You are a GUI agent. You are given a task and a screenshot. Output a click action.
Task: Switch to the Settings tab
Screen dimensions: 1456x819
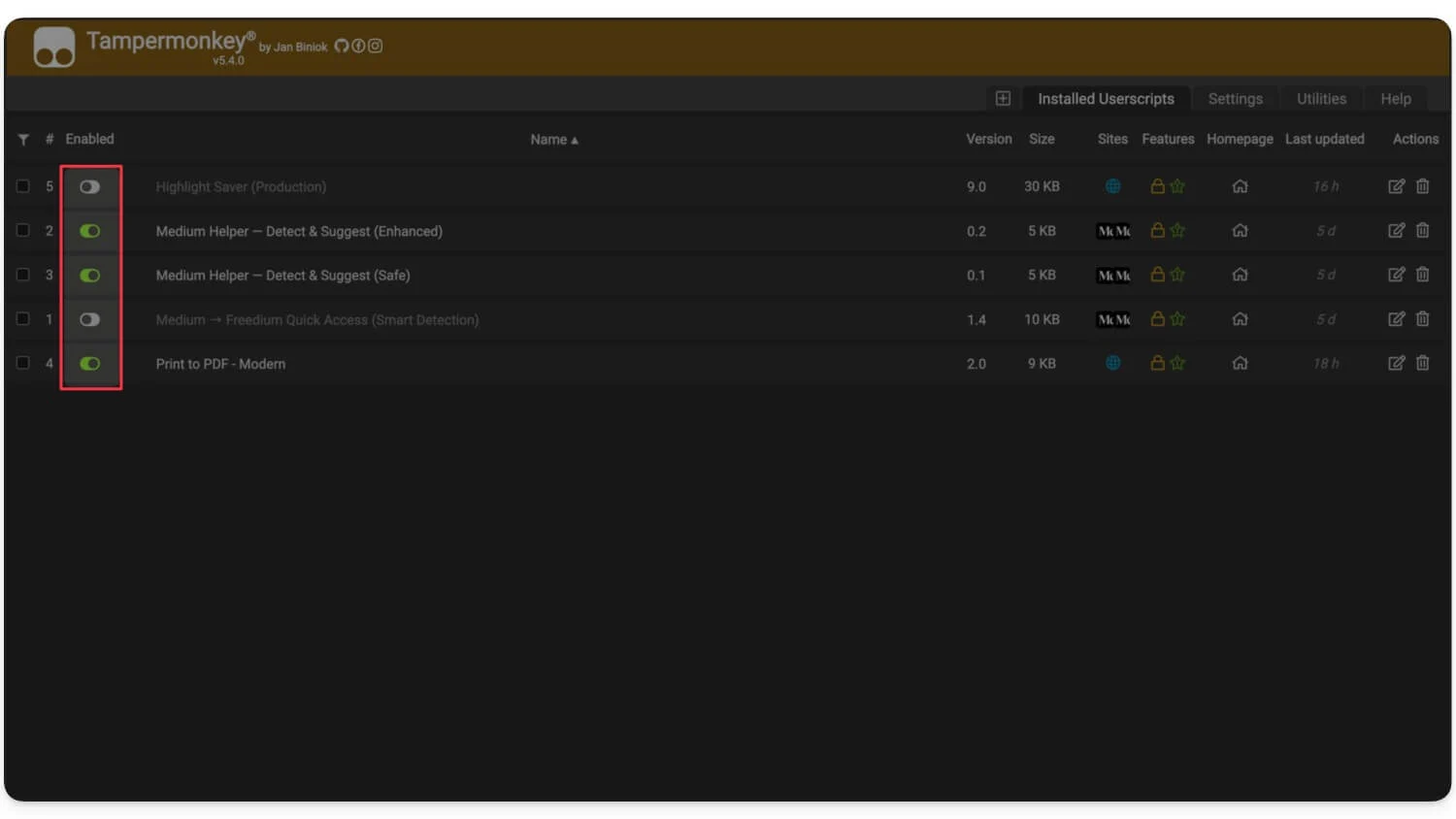(1235, 98)
